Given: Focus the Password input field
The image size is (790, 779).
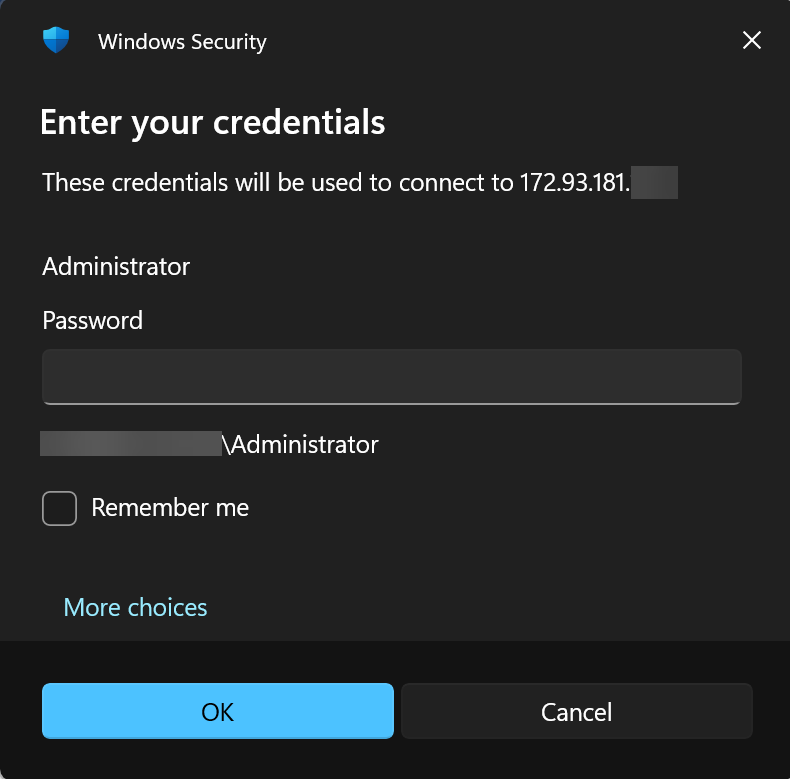Looking at the screenshot, I should (x=391, y=377).
